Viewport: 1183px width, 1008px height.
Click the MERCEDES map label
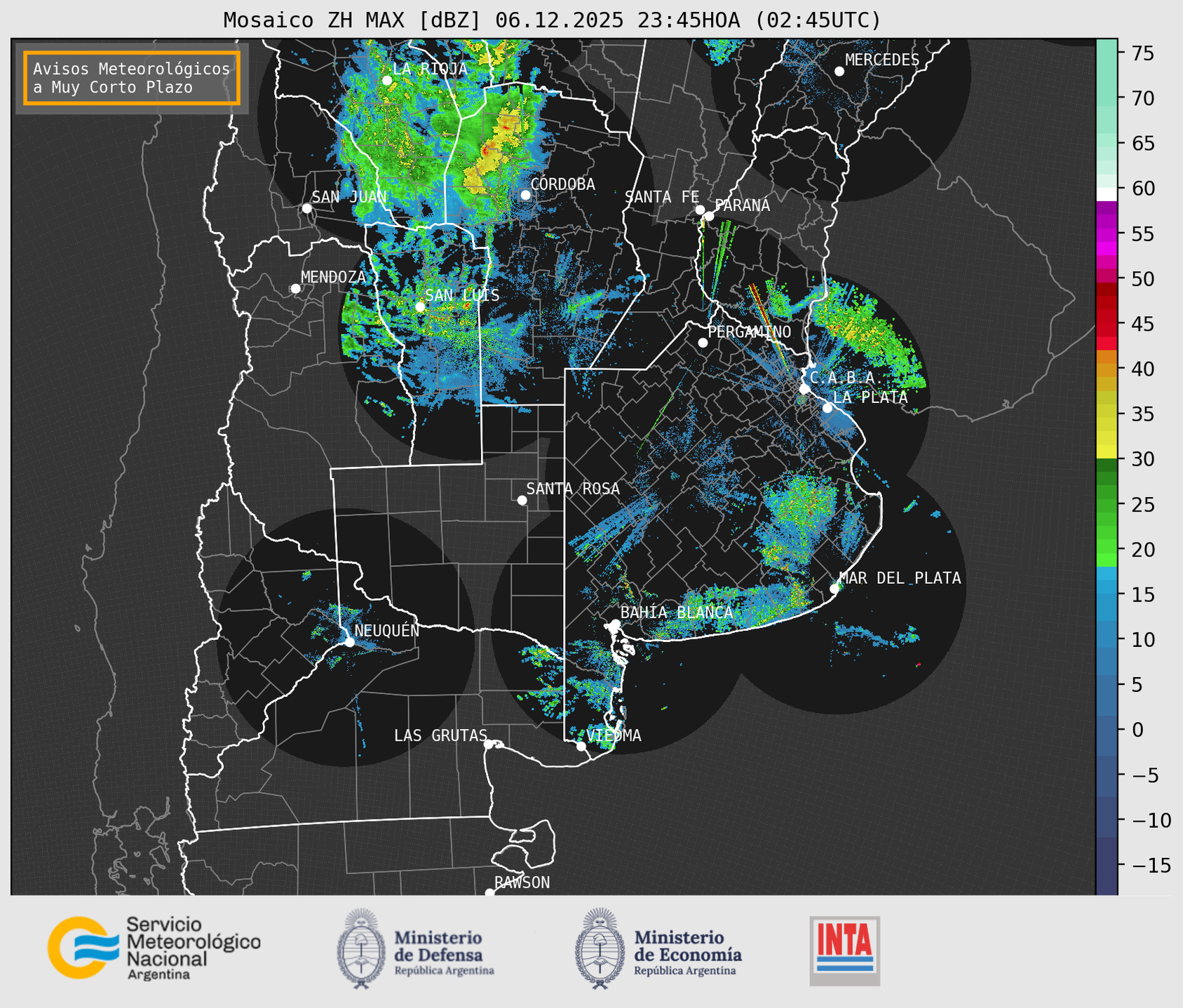(x=882, y=60)
